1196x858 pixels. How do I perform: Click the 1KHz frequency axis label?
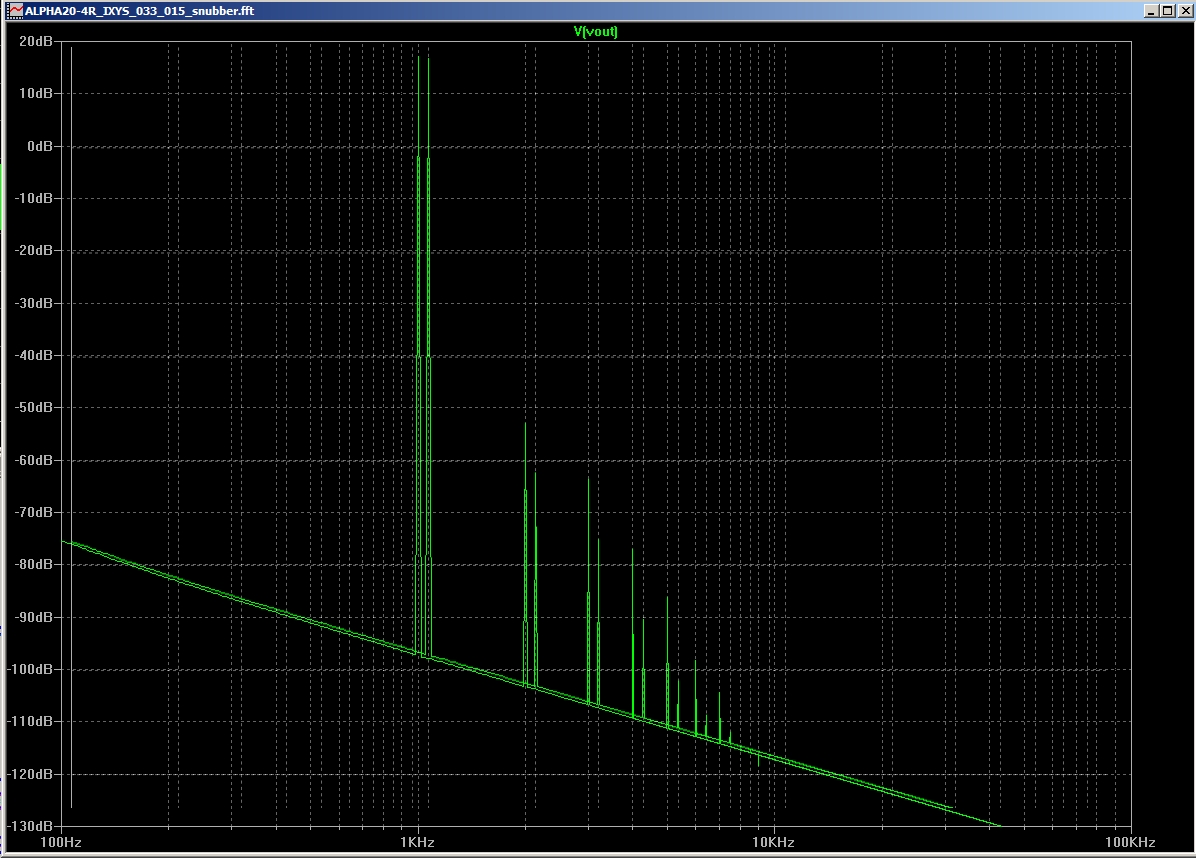click(417, 843)
